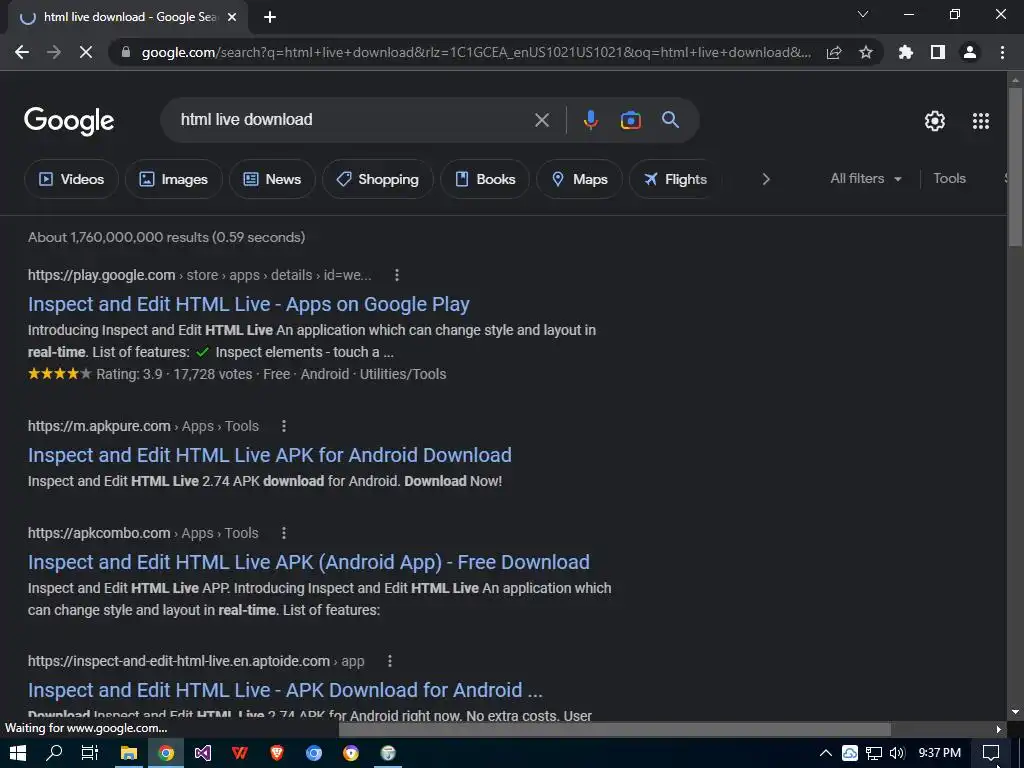
Task: Open the Google apps grid
Action: coord(981,121)
